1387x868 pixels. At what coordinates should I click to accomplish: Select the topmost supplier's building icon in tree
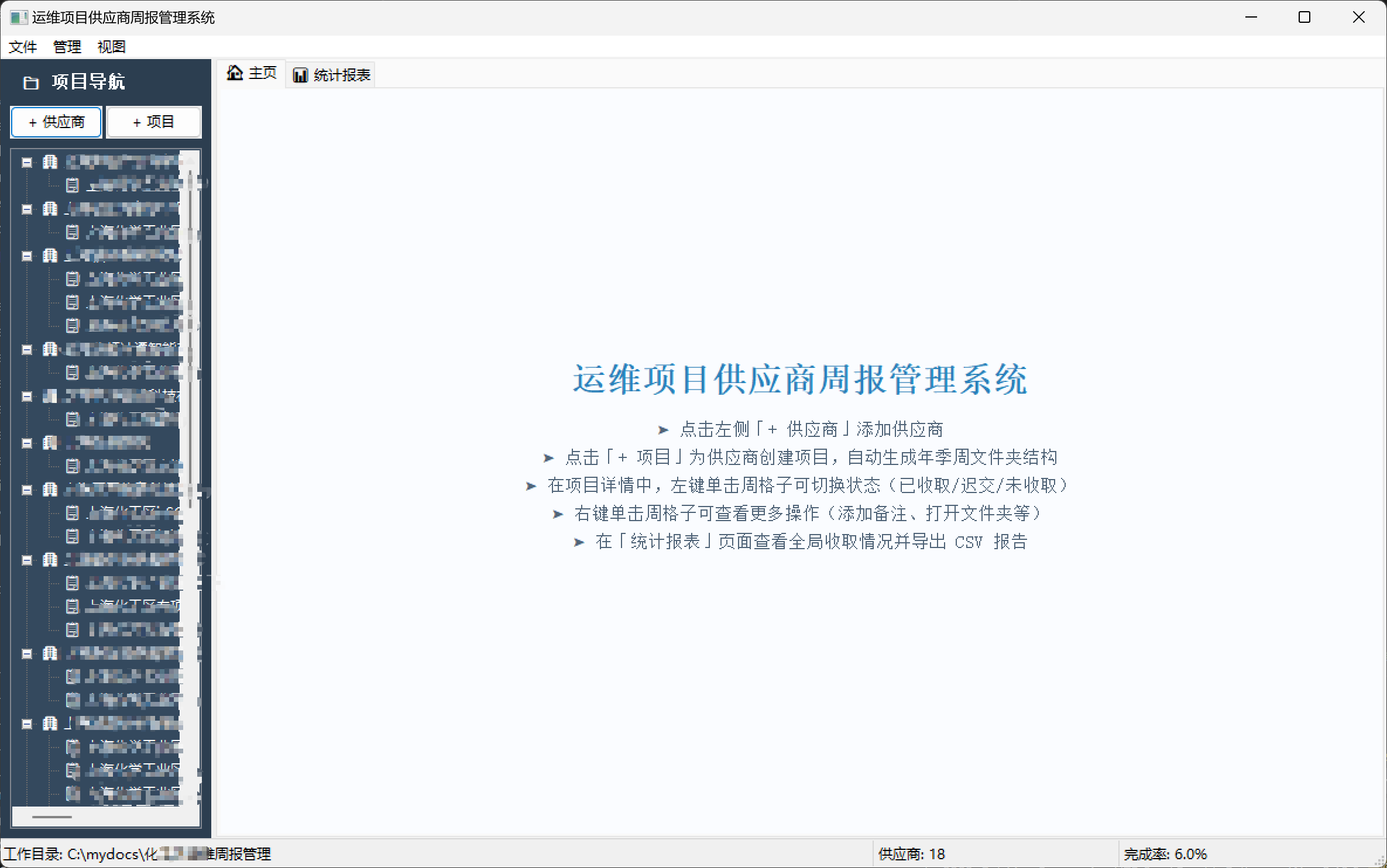[50, 162]
